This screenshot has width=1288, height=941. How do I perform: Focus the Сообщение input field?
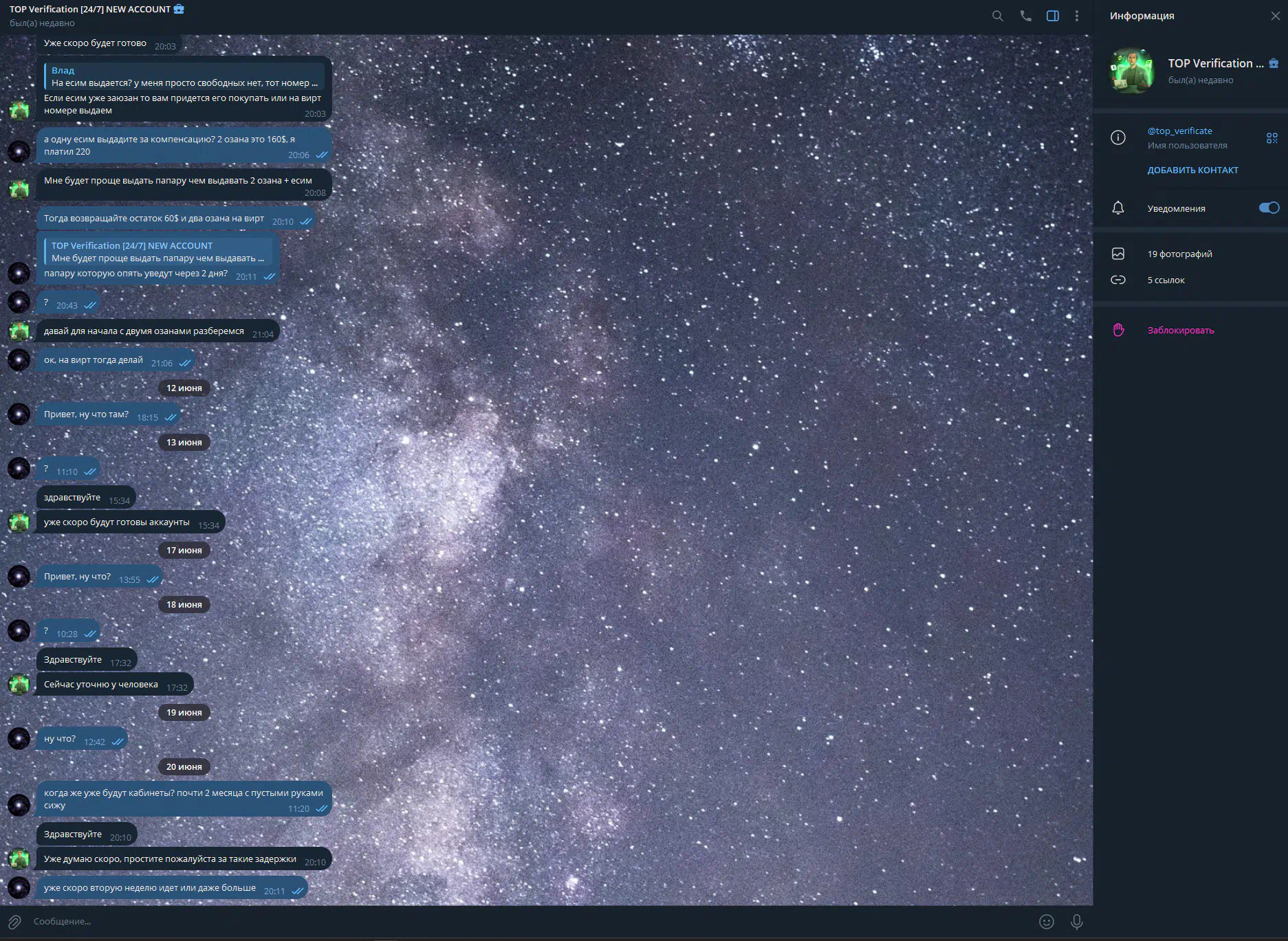530,922
